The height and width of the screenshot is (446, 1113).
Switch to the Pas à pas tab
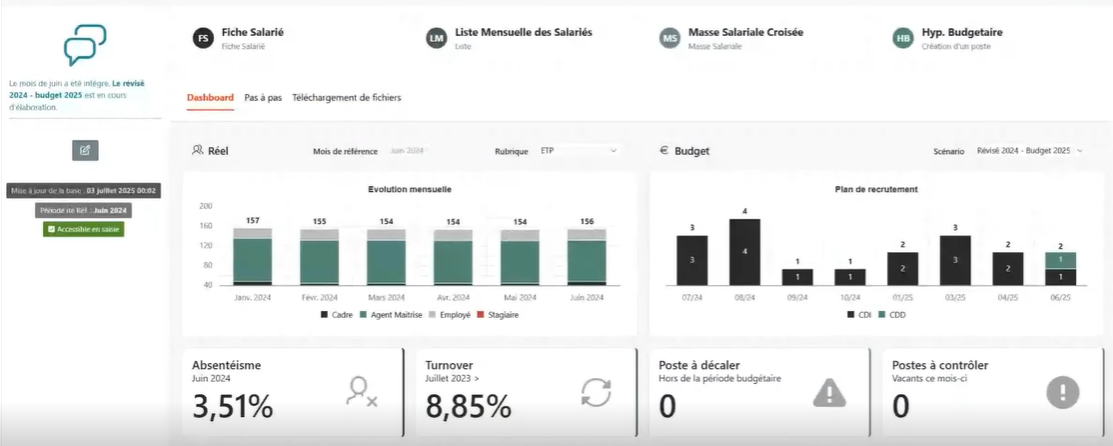point(263,98)
